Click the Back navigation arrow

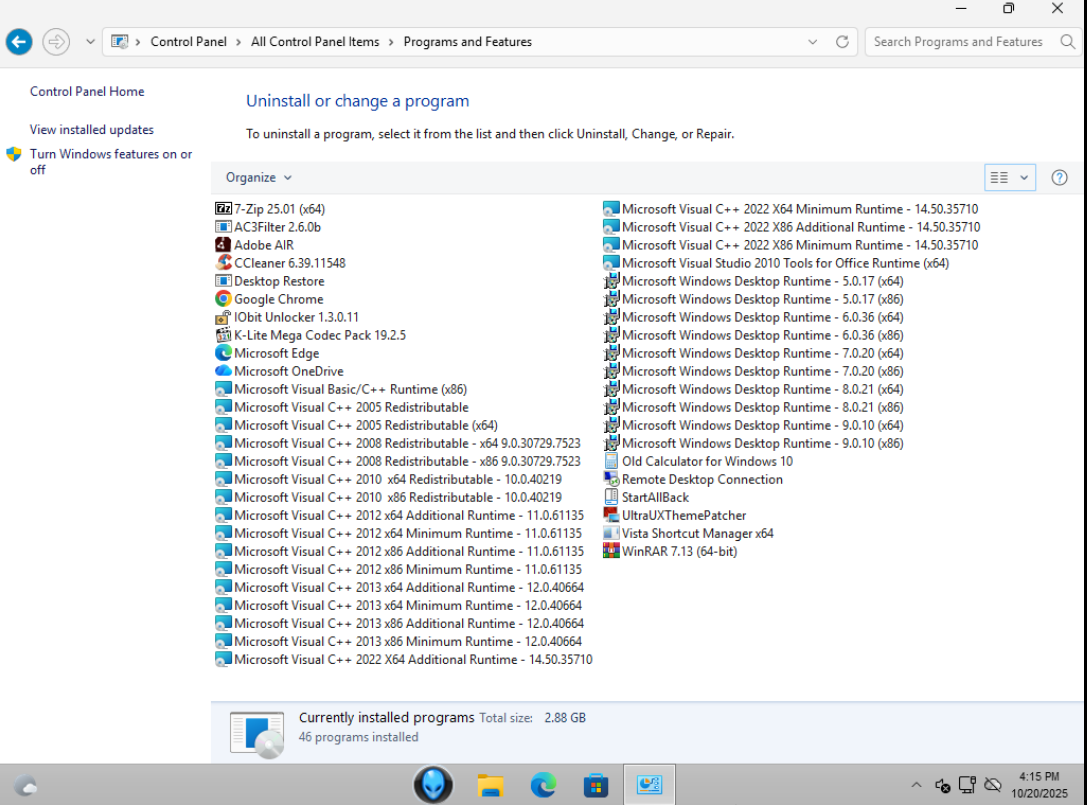(19, 42)
